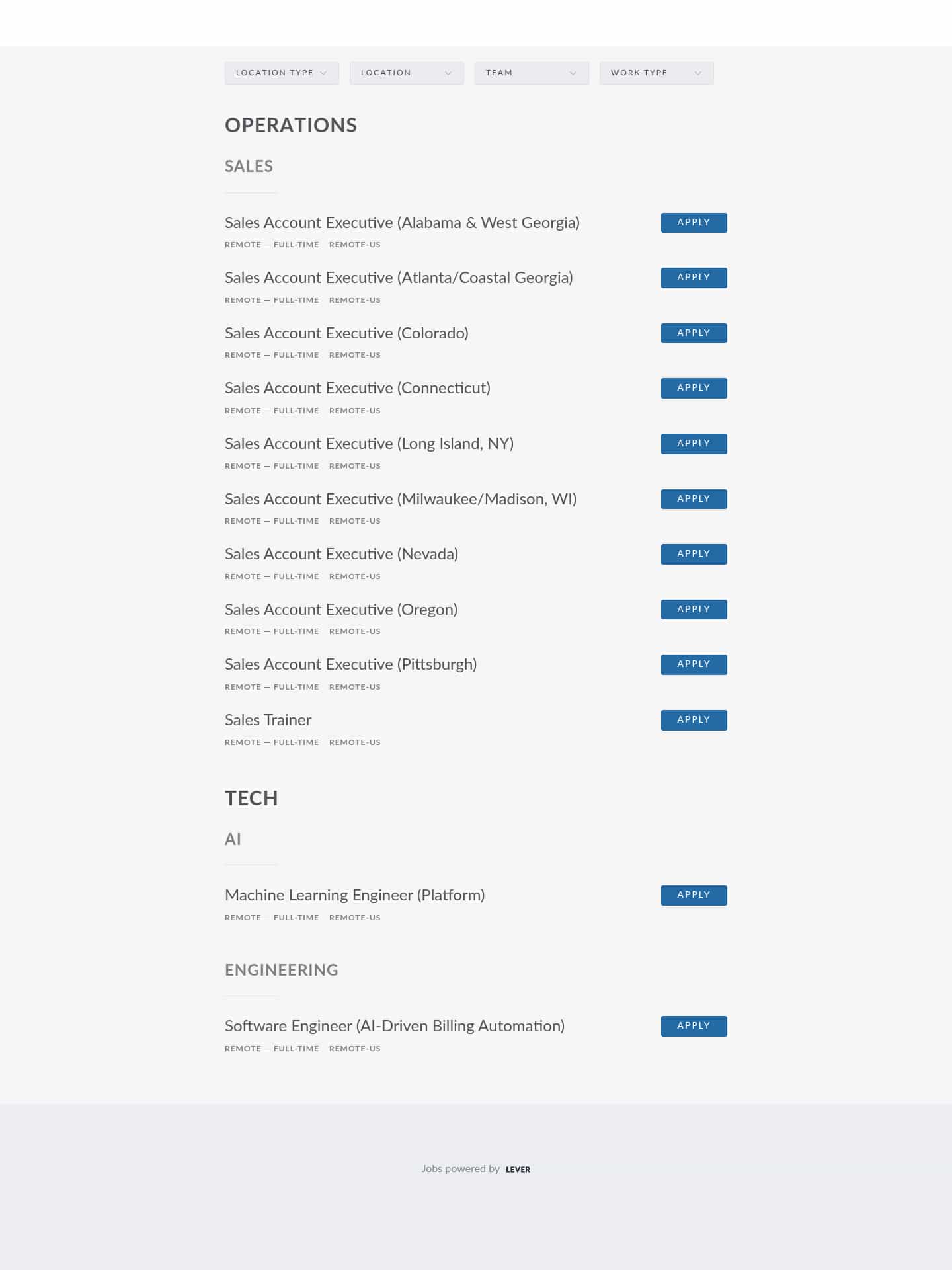Apply to the Sales Trainer job

point(694,720)
